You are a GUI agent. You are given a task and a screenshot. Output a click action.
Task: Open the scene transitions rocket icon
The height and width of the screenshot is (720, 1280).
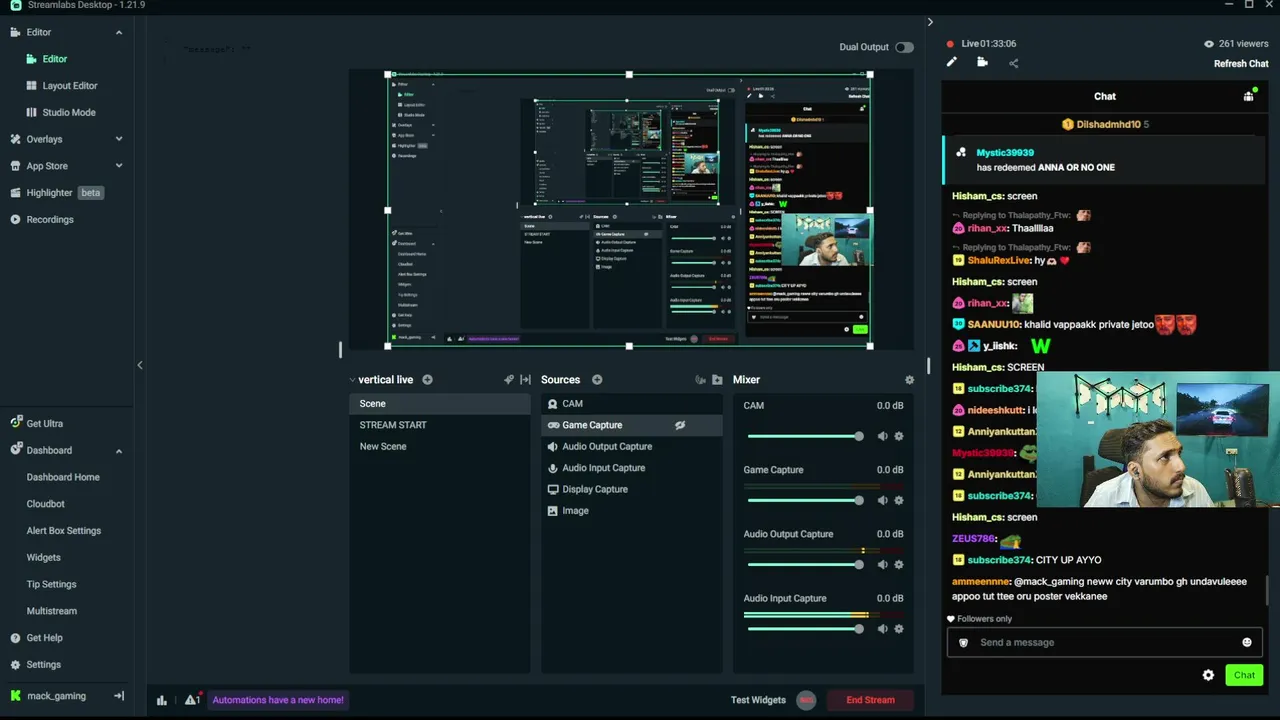(x=509, y=380)
